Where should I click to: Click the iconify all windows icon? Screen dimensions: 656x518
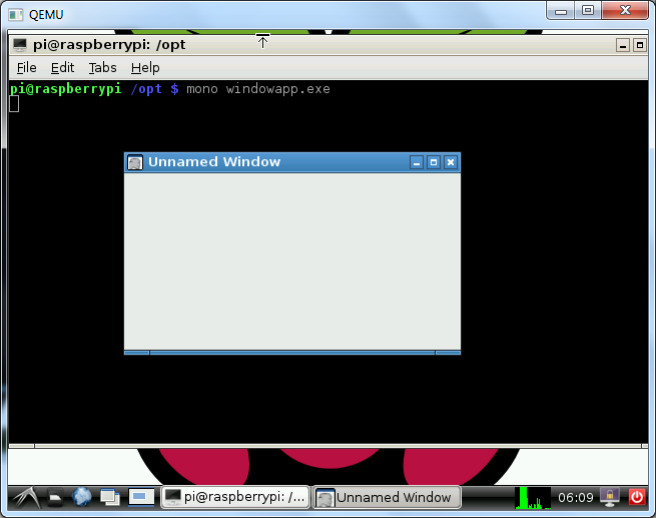pyautogui.click(x=110, y=497)
